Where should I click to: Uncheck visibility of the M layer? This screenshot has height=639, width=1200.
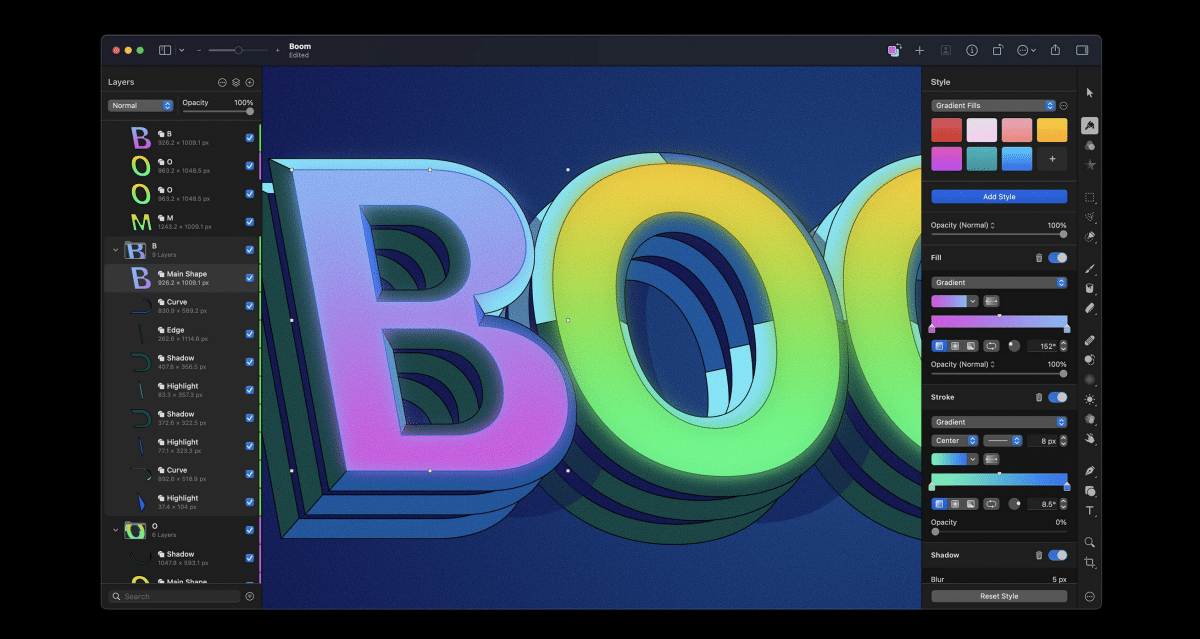[x=249, y=222]
